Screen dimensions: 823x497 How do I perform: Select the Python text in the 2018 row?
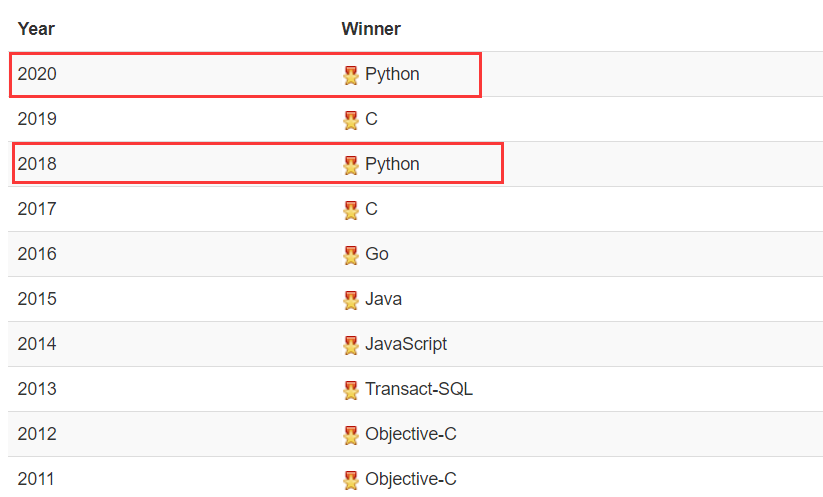pyautogui.click(x=392, y=164)
